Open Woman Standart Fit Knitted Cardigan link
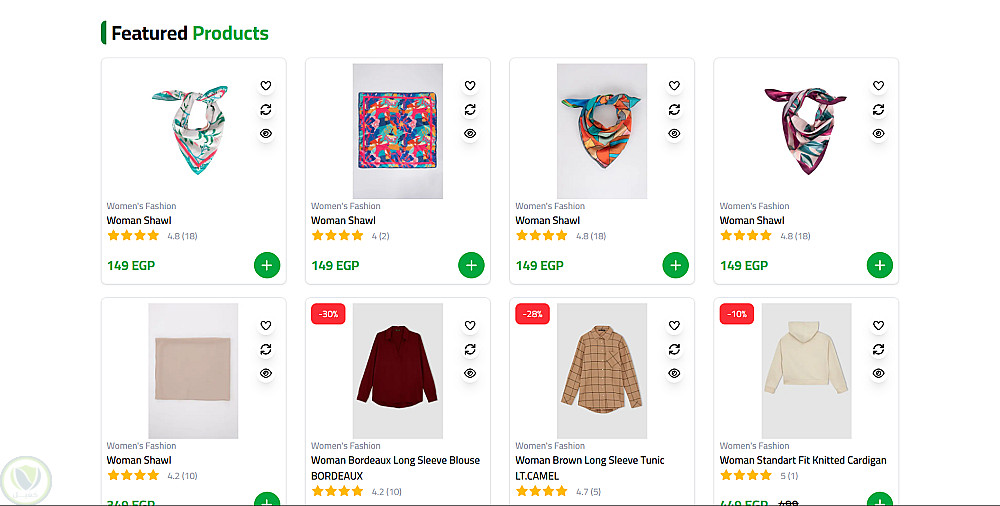1000x506 pixels. (802, 461)
